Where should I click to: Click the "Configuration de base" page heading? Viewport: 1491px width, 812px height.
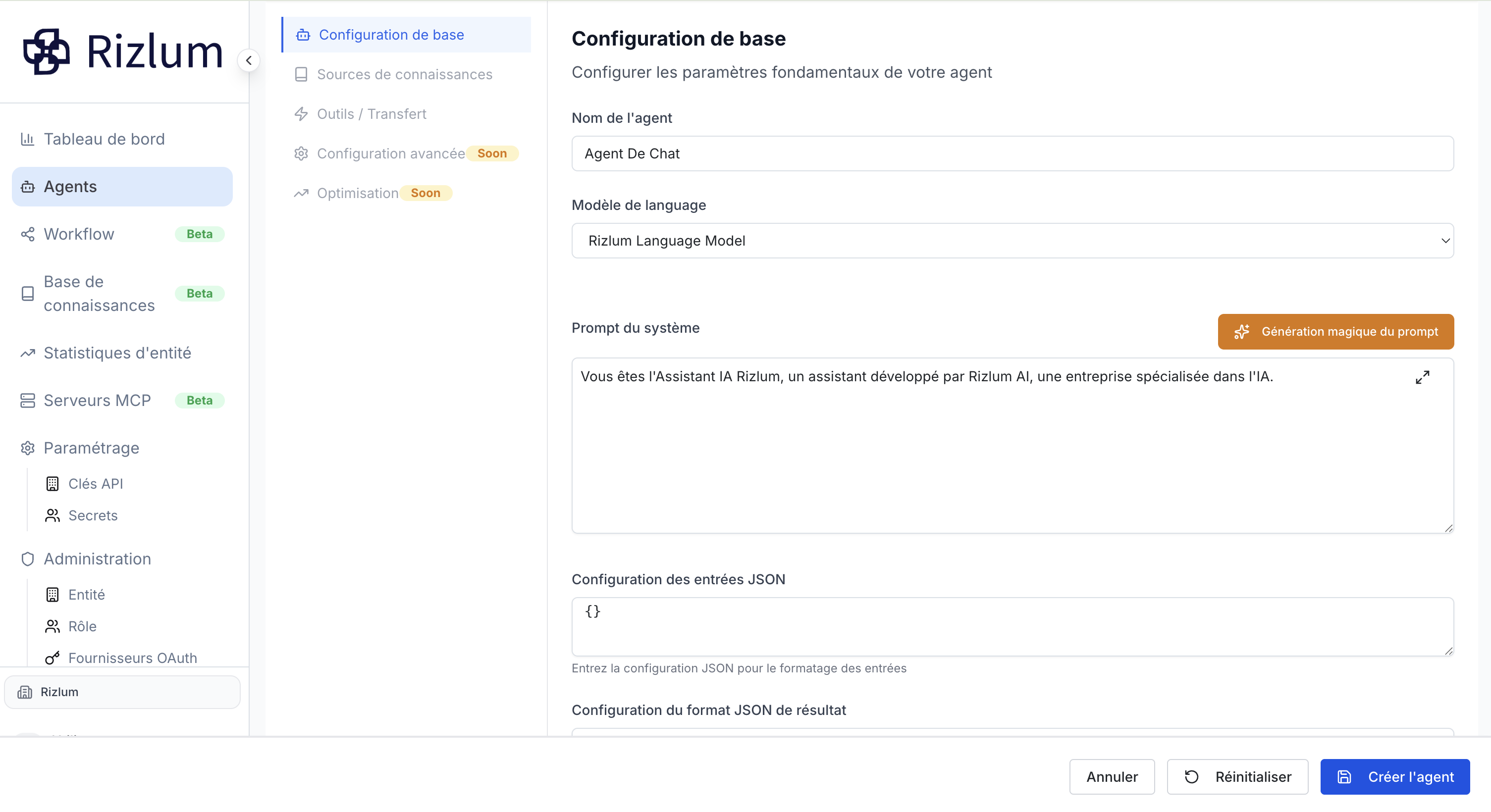pos(678,39)
